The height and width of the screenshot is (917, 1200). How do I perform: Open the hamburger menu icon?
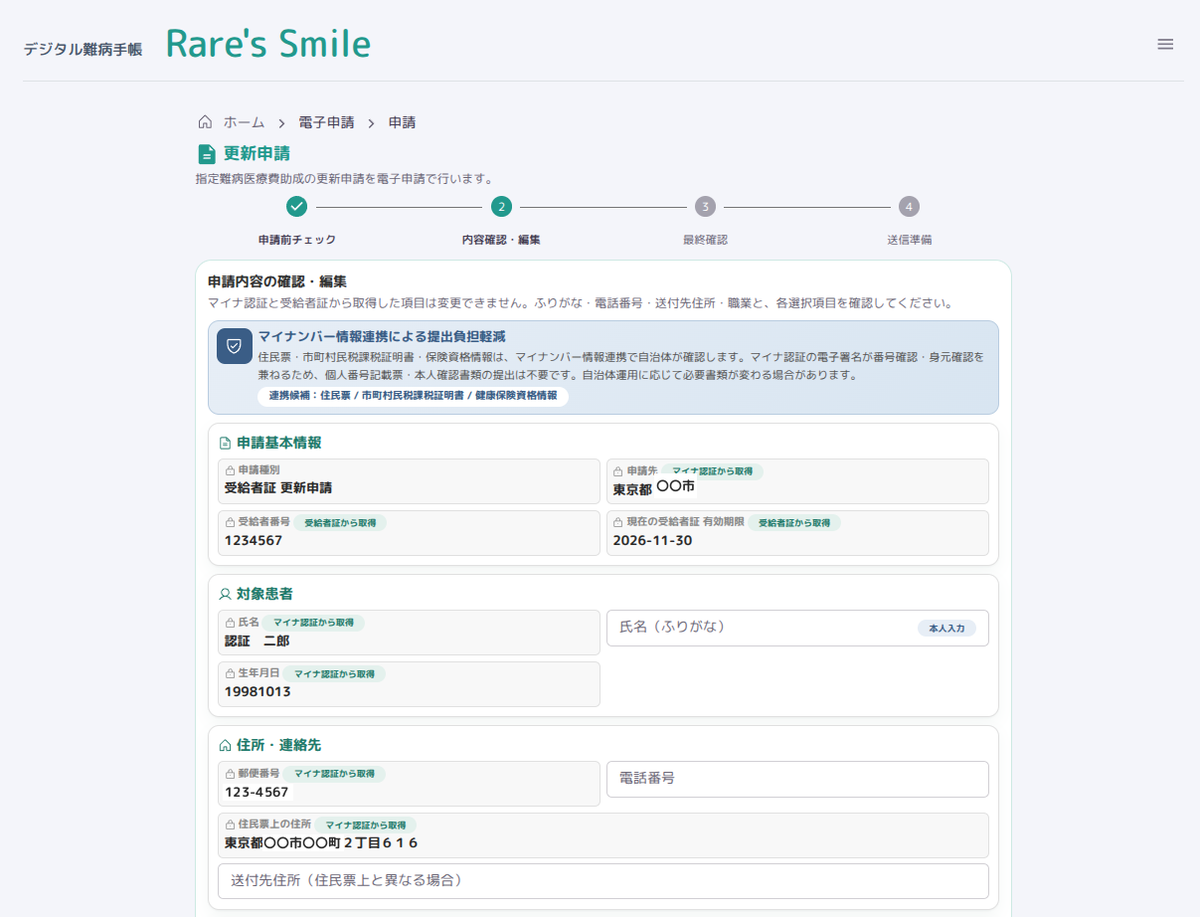click(x=1165, y=44)
